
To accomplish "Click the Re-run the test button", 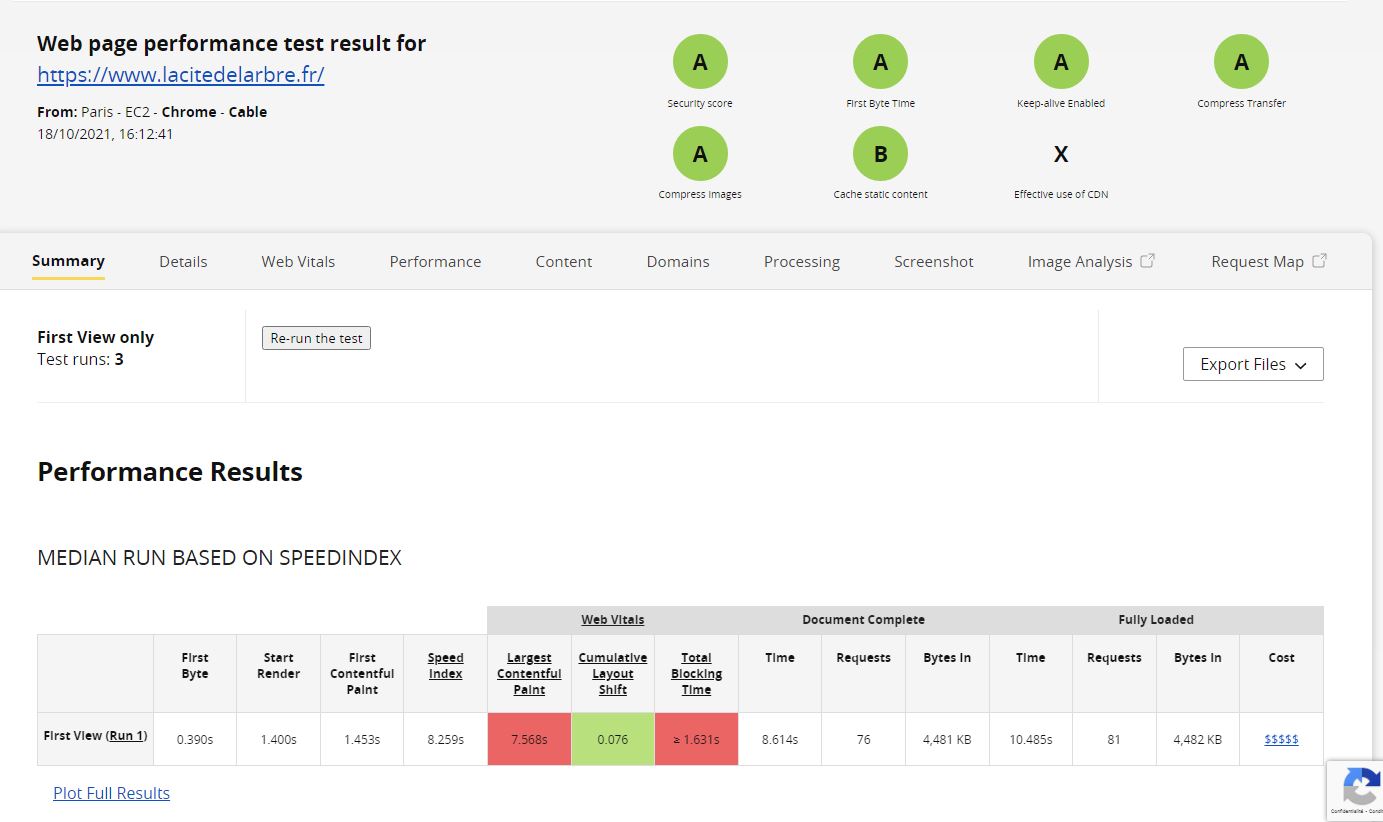I will coord(316,338).
